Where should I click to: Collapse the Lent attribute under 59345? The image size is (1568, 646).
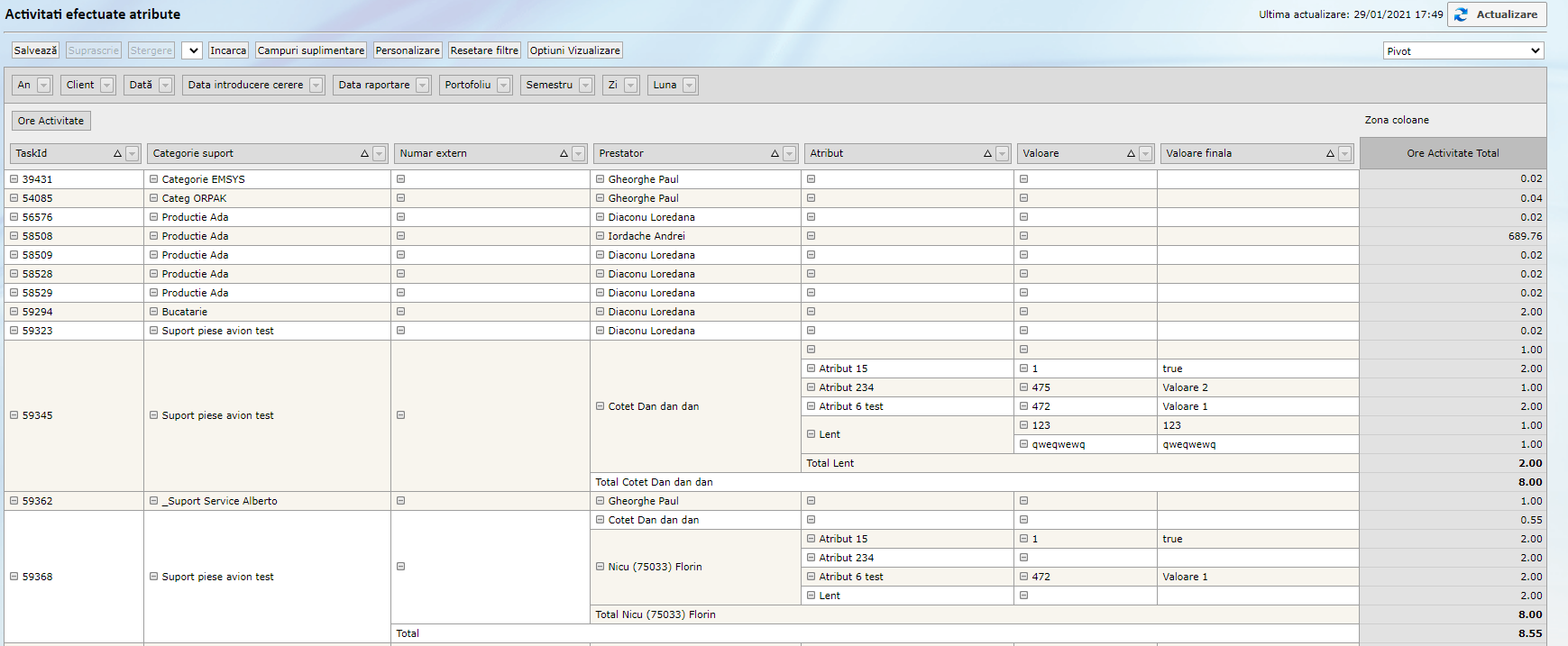811,434
